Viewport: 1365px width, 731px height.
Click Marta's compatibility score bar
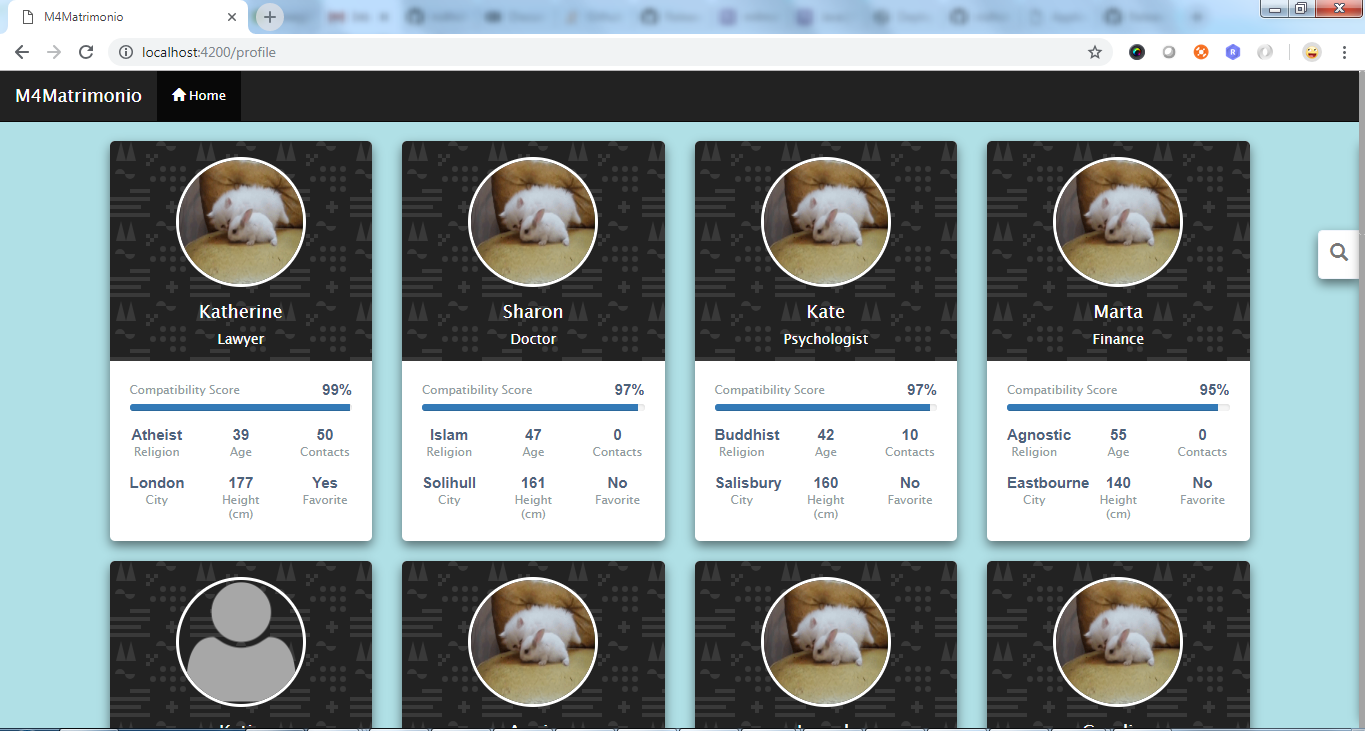click(x=1118, y=408)
